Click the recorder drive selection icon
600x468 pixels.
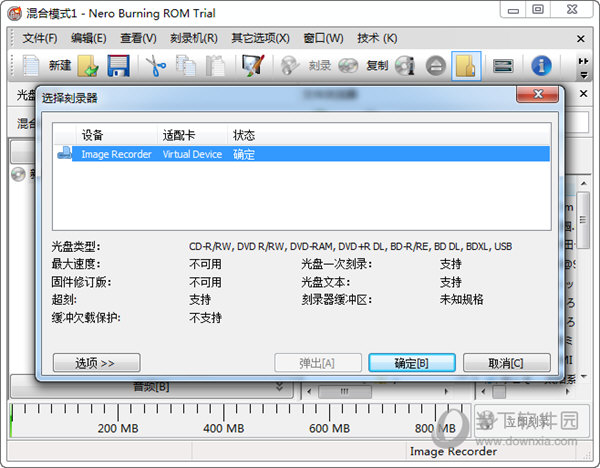503,66
